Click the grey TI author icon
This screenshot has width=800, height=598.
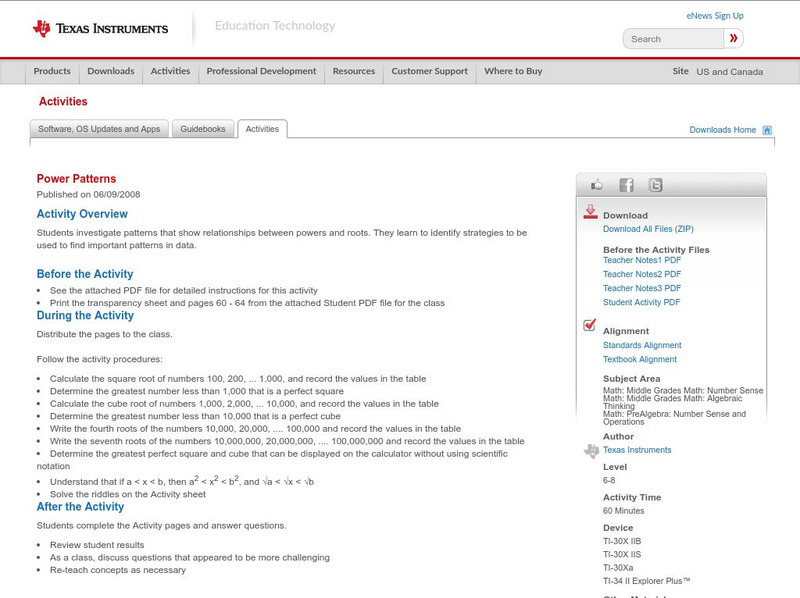pos(591,451)
